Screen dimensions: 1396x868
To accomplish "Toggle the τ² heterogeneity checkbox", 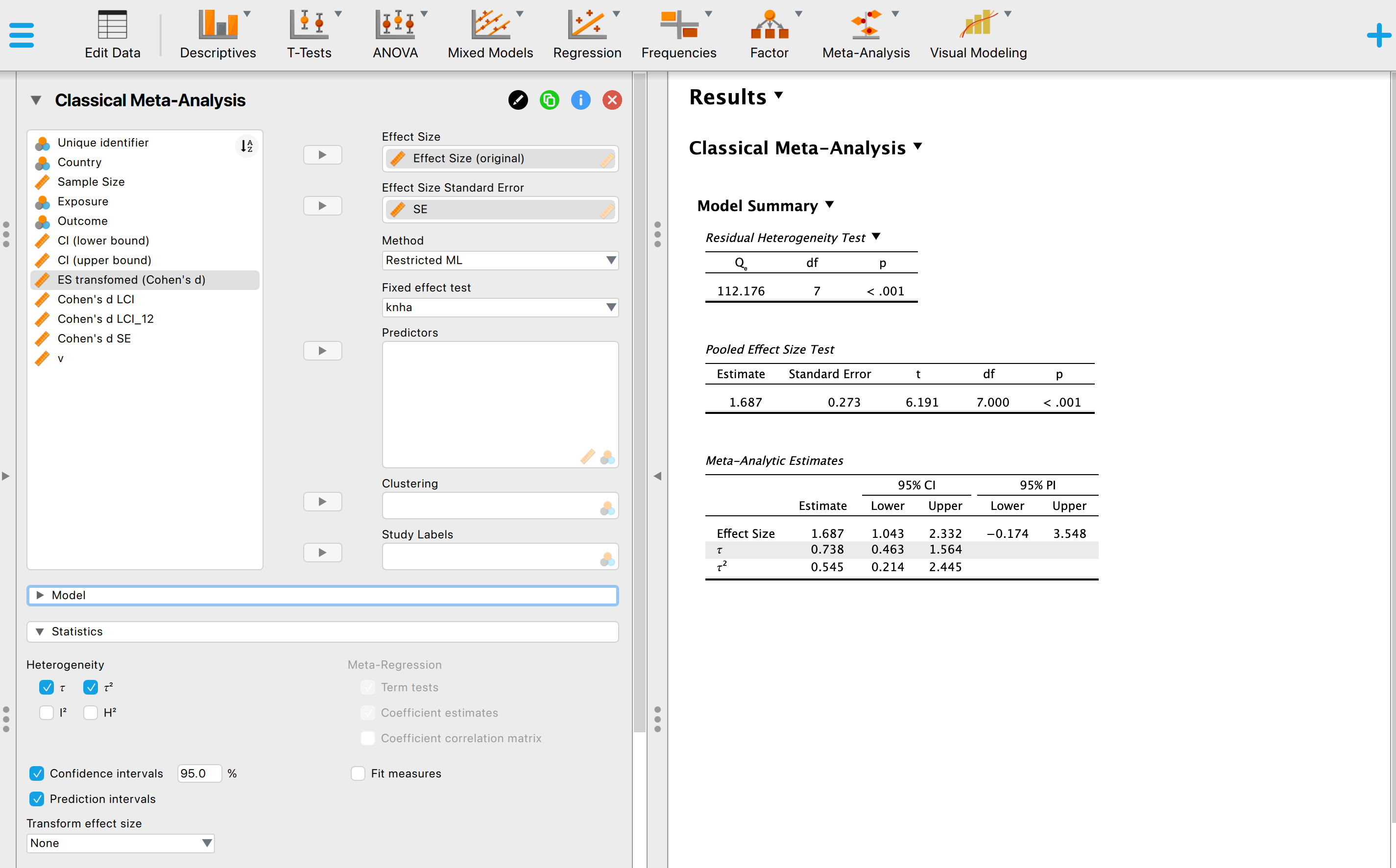I will 91,688.
